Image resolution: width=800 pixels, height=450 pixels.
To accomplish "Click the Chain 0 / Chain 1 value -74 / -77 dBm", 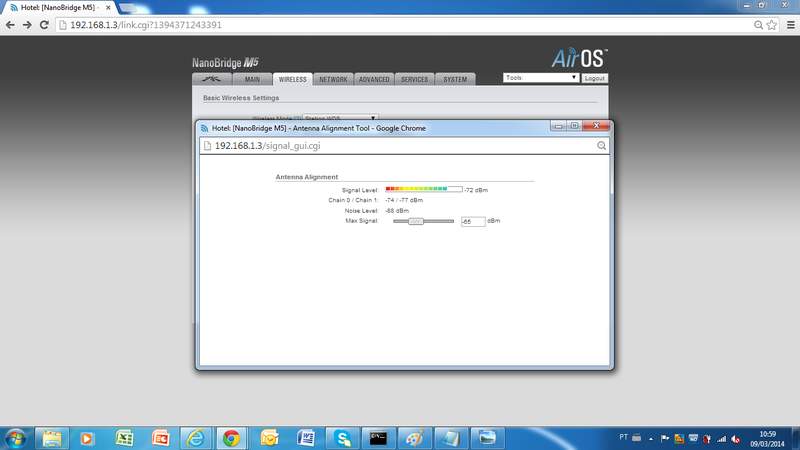I will point(404,200).
